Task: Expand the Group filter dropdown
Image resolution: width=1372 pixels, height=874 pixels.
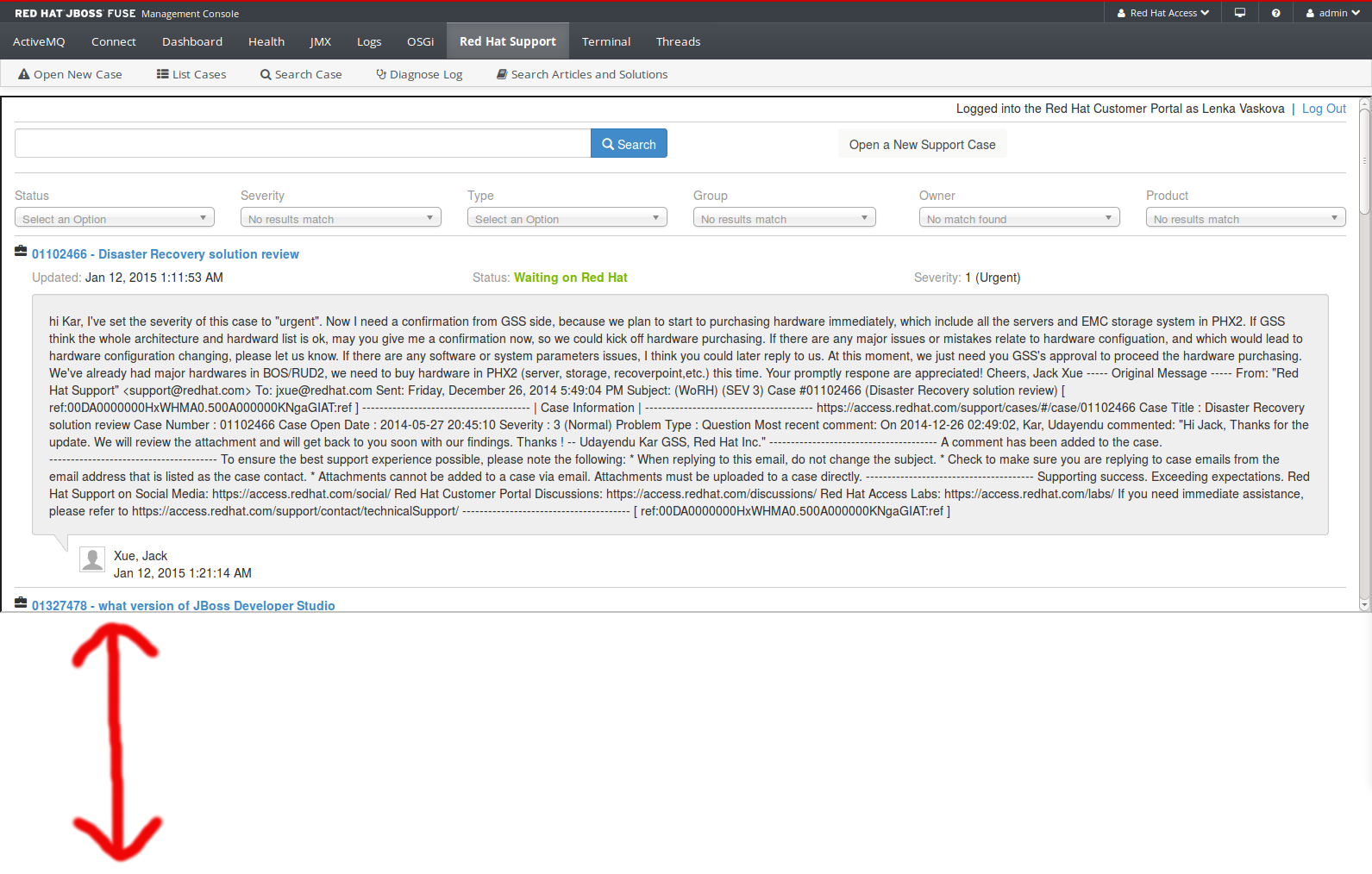Action: coord(785,218)
